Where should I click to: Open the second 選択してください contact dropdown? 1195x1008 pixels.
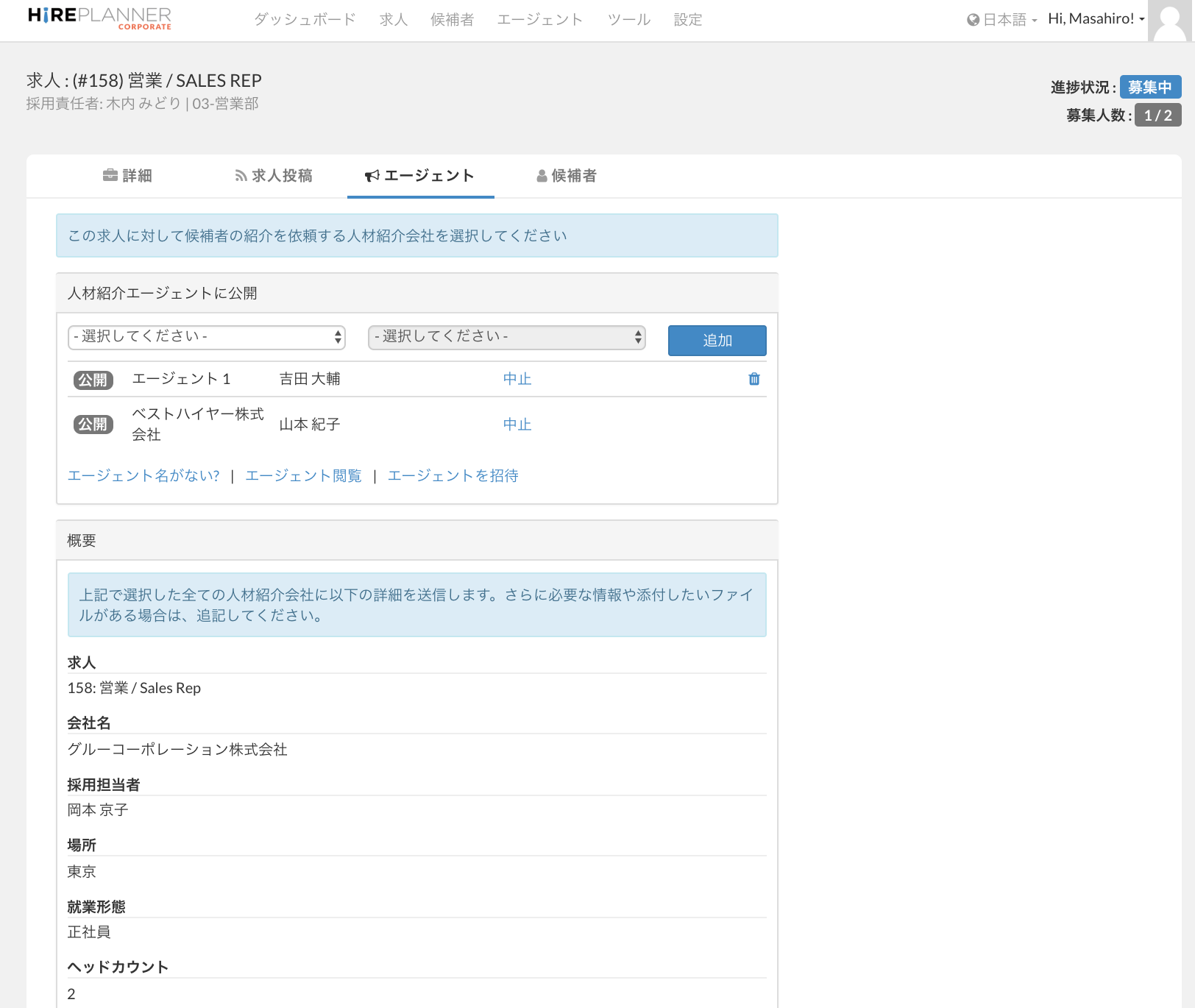506,337
